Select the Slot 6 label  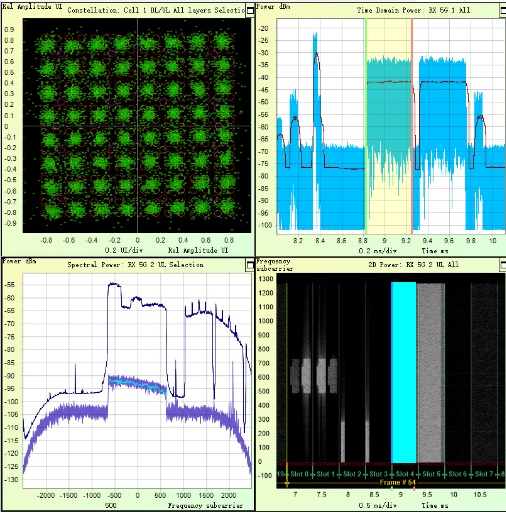(457, 474)
